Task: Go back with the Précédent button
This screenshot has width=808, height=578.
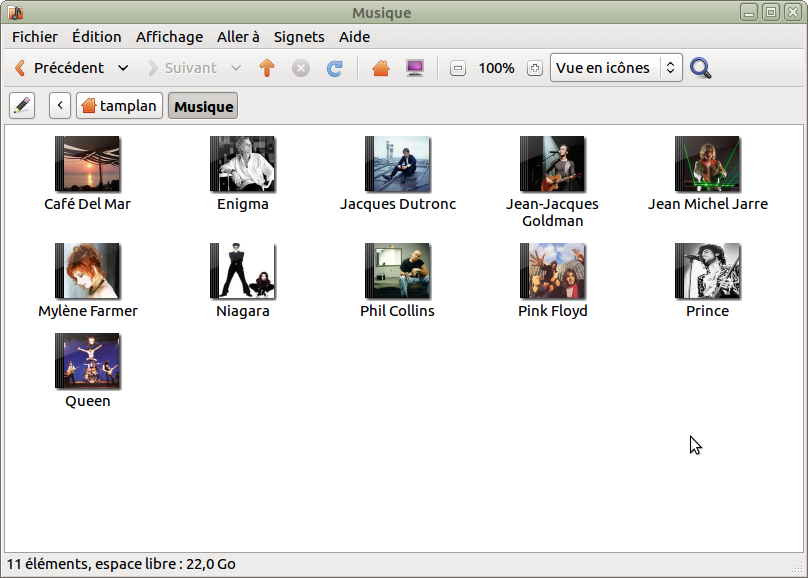Action: pyautogui.click(x=59, y=68)
